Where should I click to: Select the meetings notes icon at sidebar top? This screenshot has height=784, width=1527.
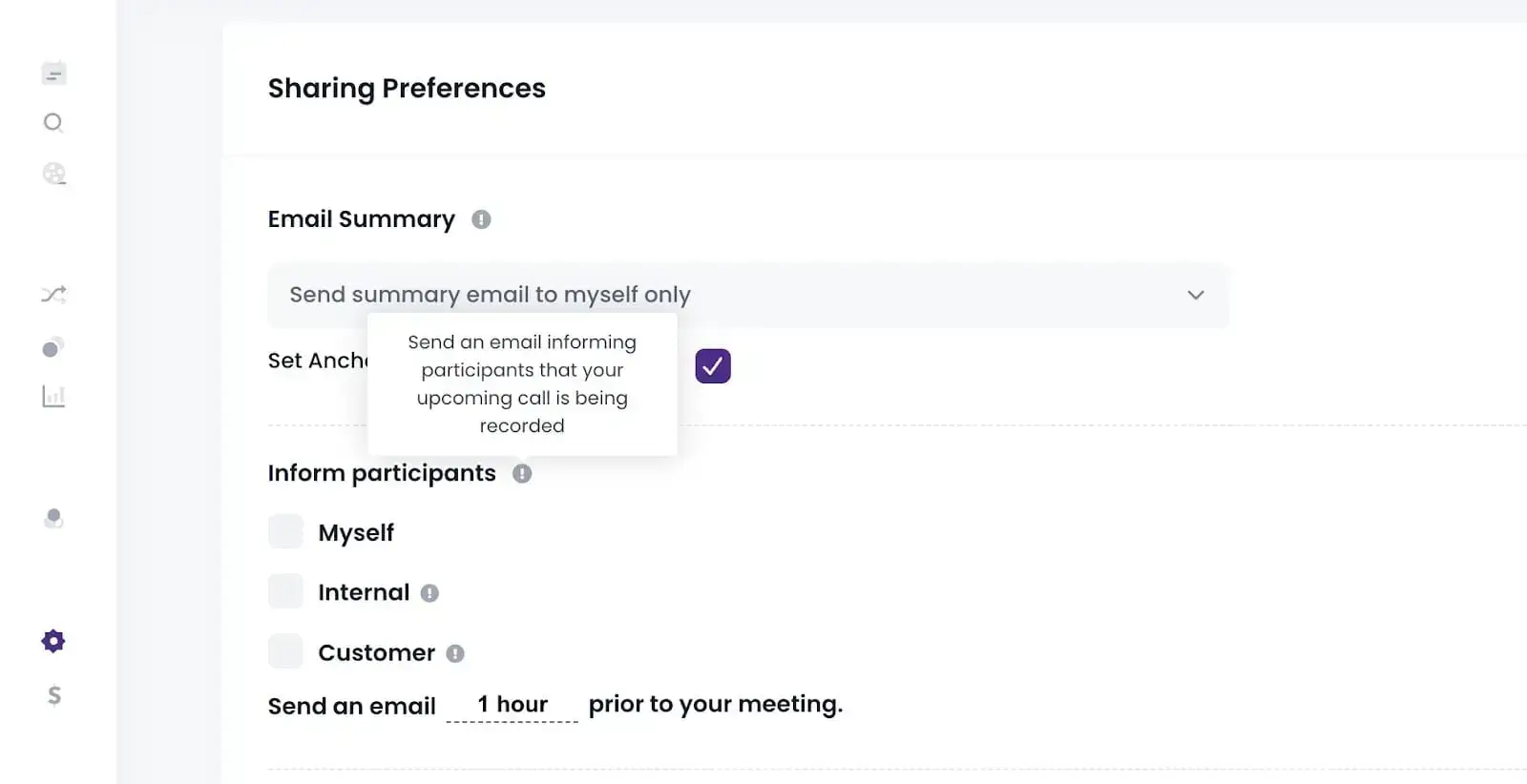point(53,72)
